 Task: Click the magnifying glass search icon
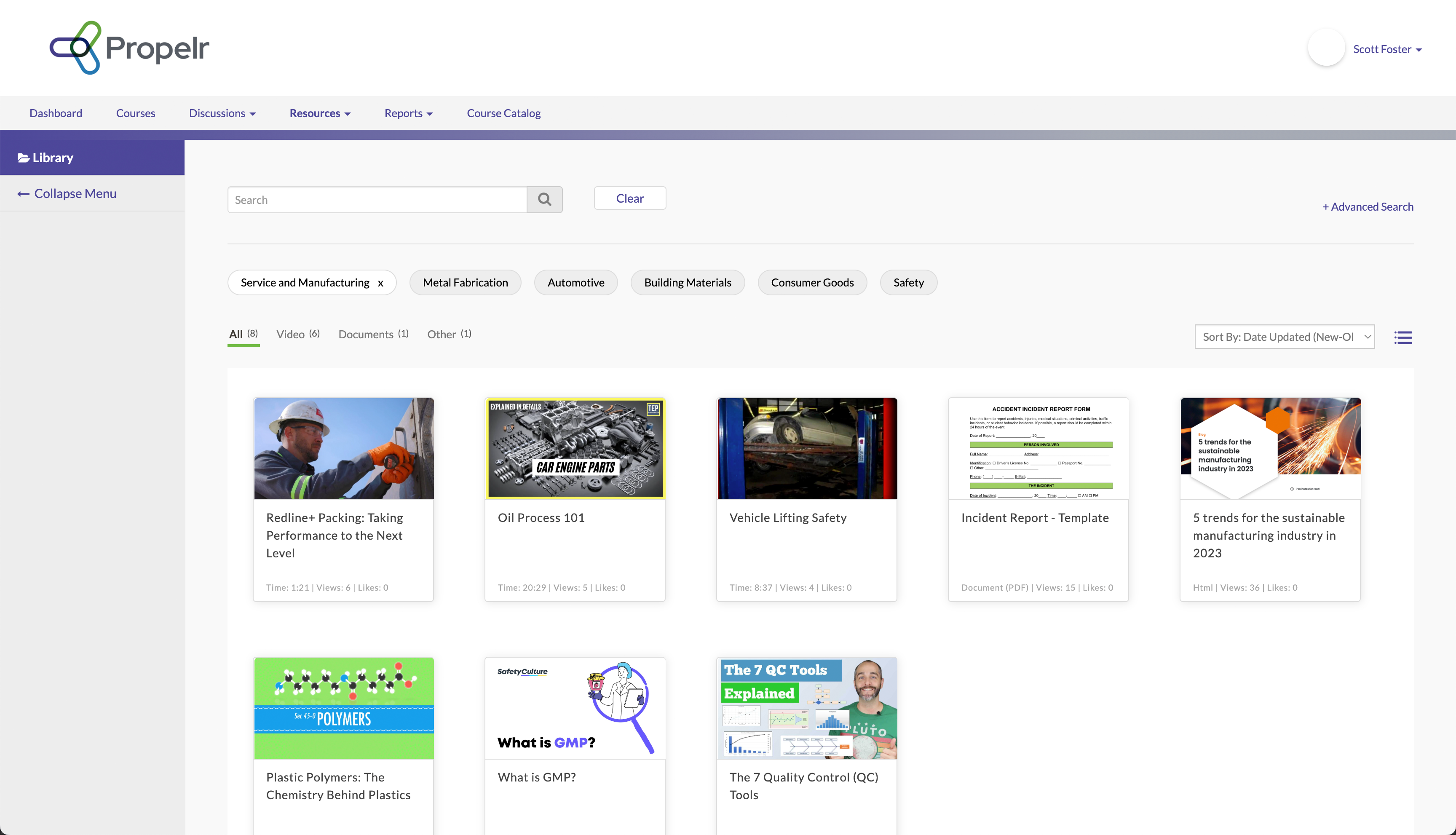pos(544,200)
